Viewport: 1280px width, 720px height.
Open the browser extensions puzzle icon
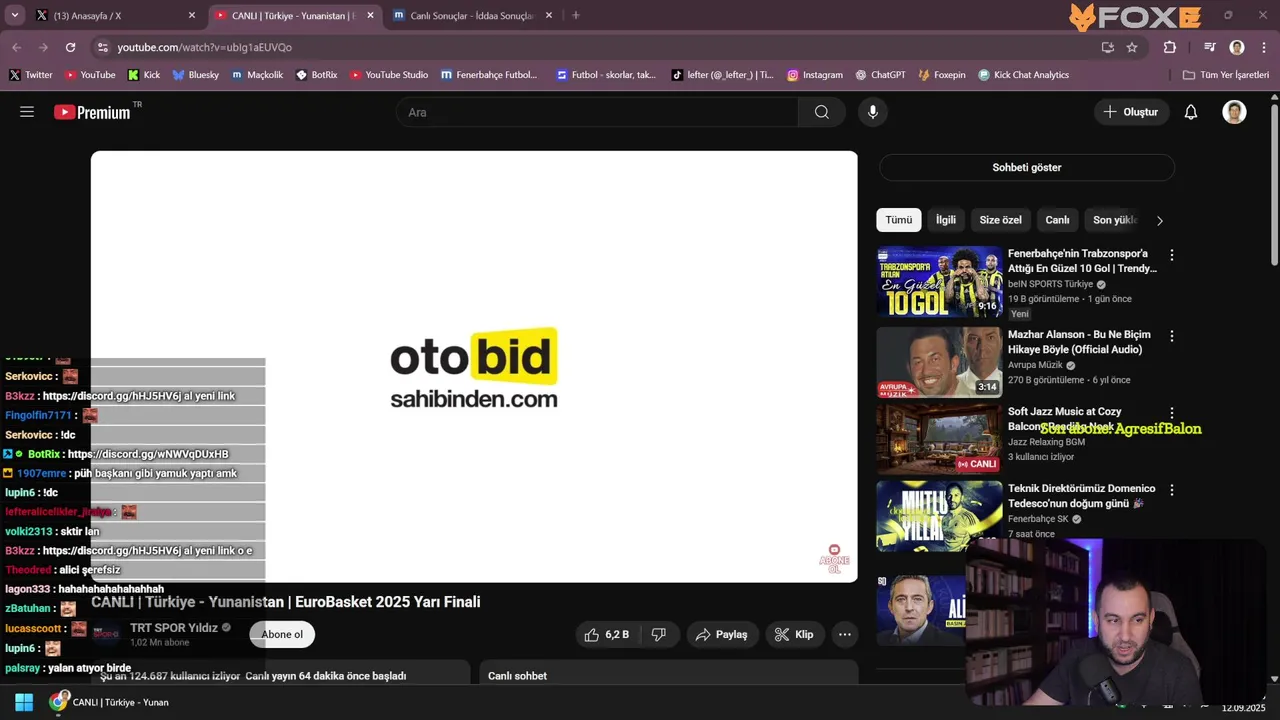click(1169, 47)
